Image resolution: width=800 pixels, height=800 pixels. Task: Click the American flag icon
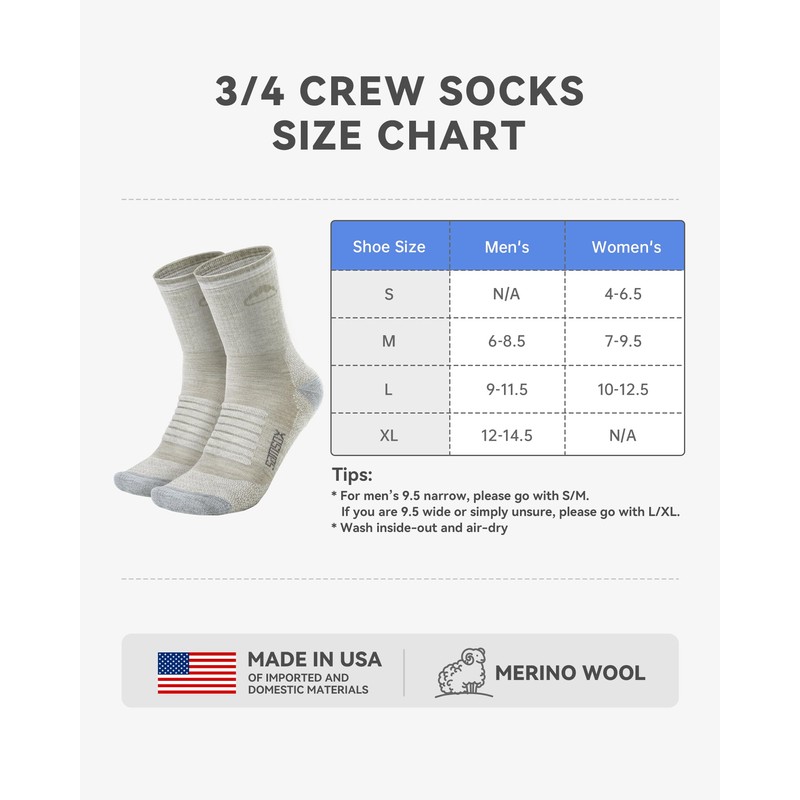(x=196, y=673)
